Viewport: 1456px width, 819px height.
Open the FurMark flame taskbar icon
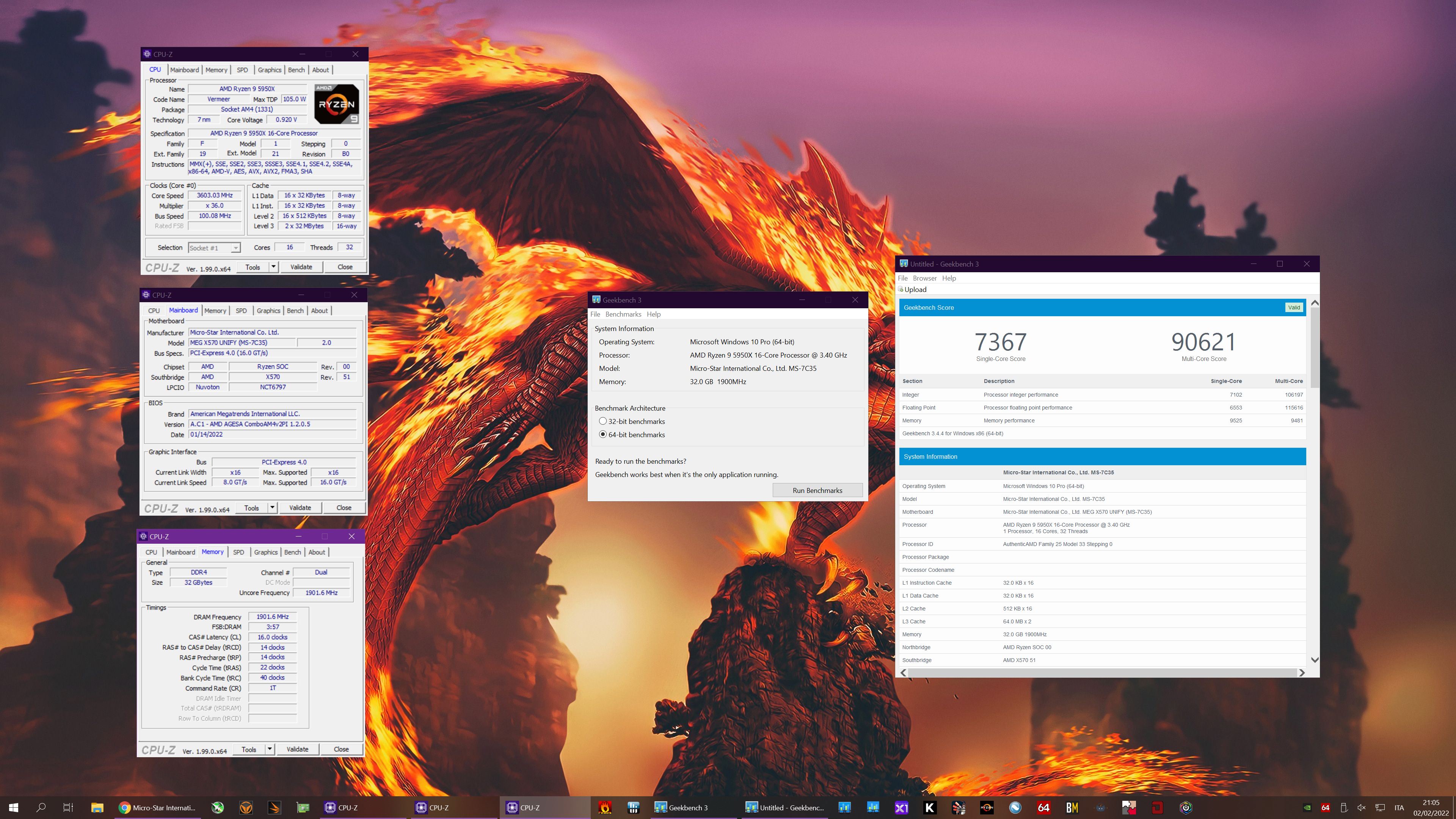pyautogui.click(x=605, y=808)
